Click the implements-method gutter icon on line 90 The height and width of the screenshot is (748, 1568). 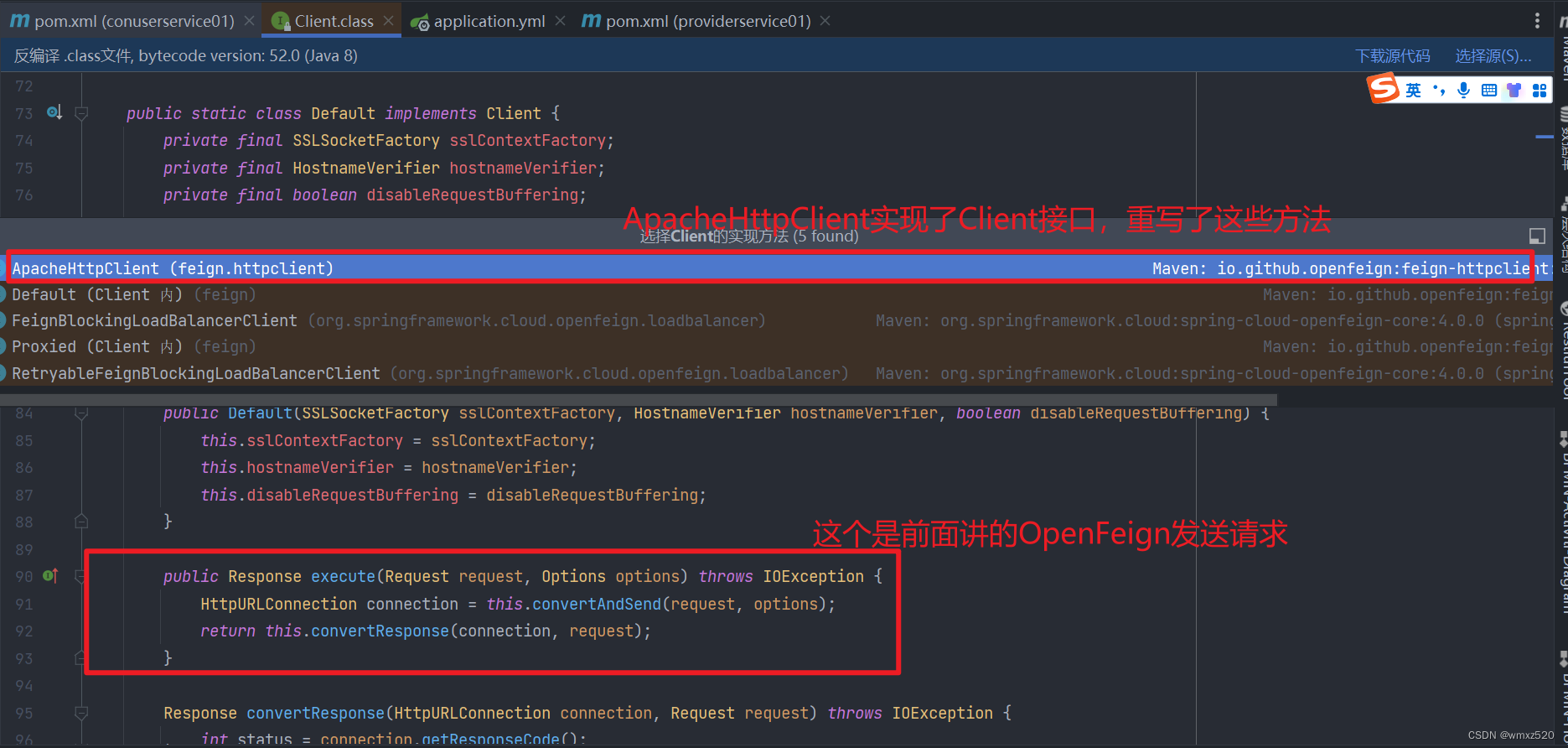[x=50, y=575]
